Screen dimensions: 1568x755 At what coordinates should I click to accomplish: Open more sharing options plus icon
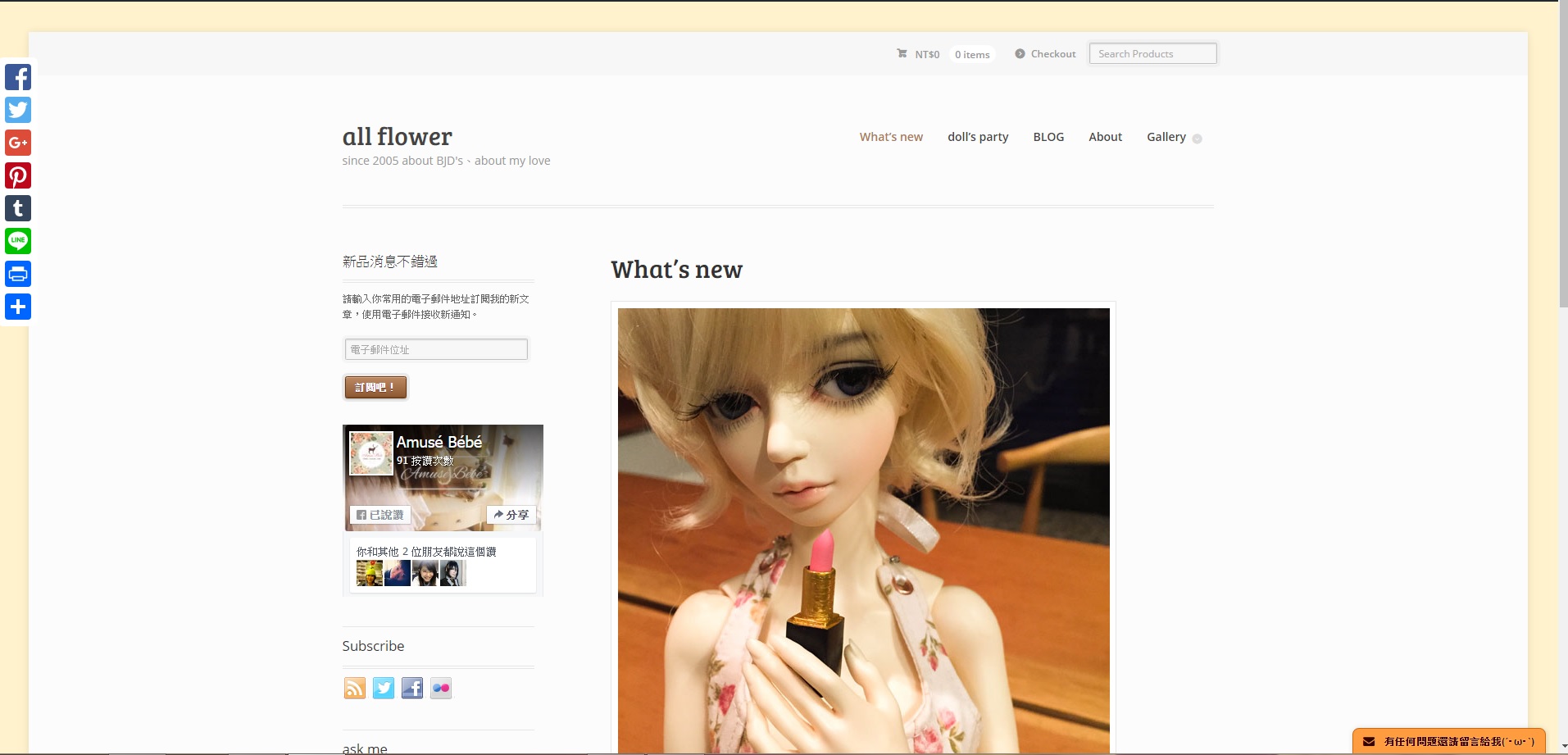(x=18, y=307)
